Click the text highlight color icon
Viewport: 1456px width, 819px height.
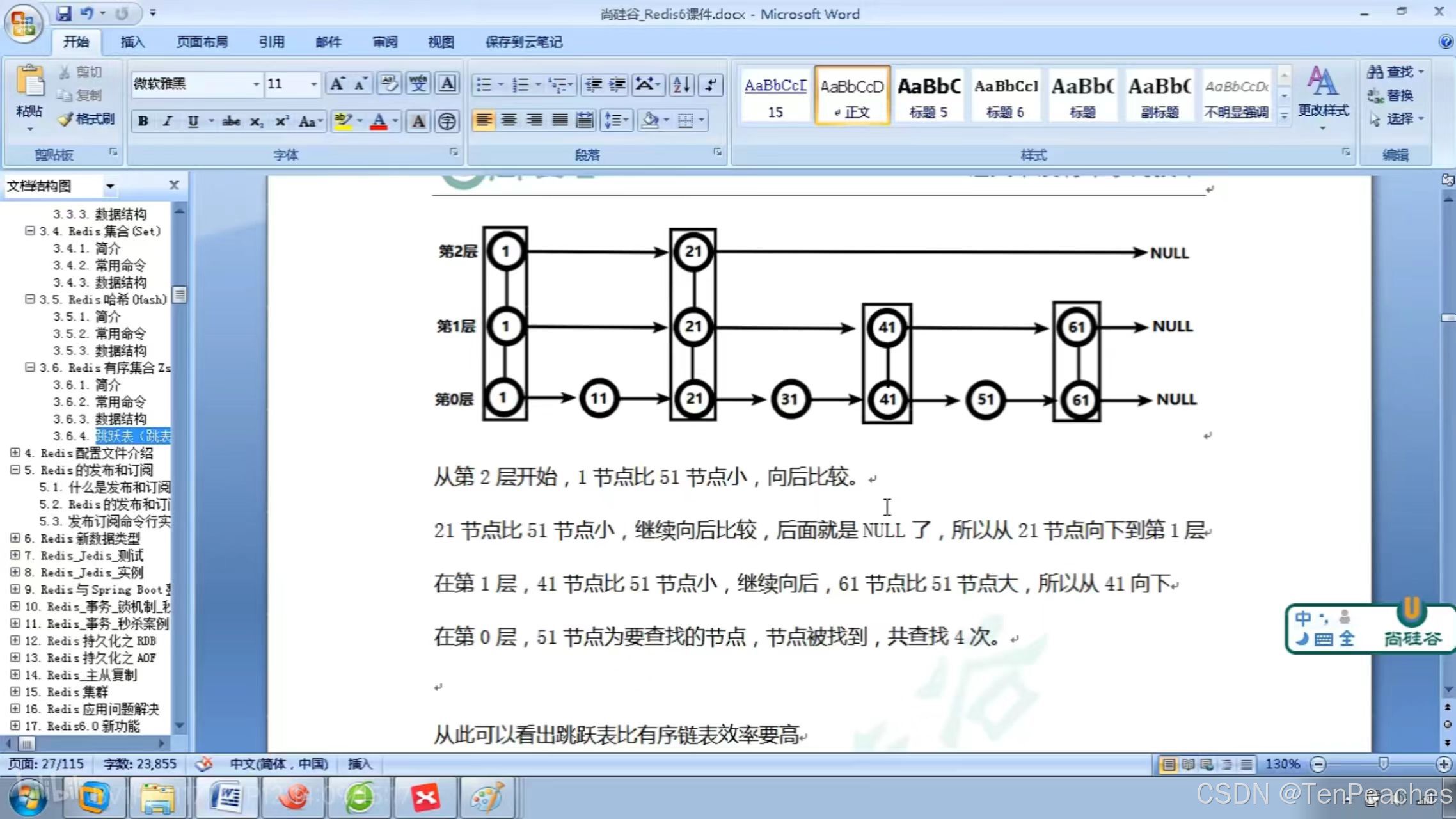344,121
